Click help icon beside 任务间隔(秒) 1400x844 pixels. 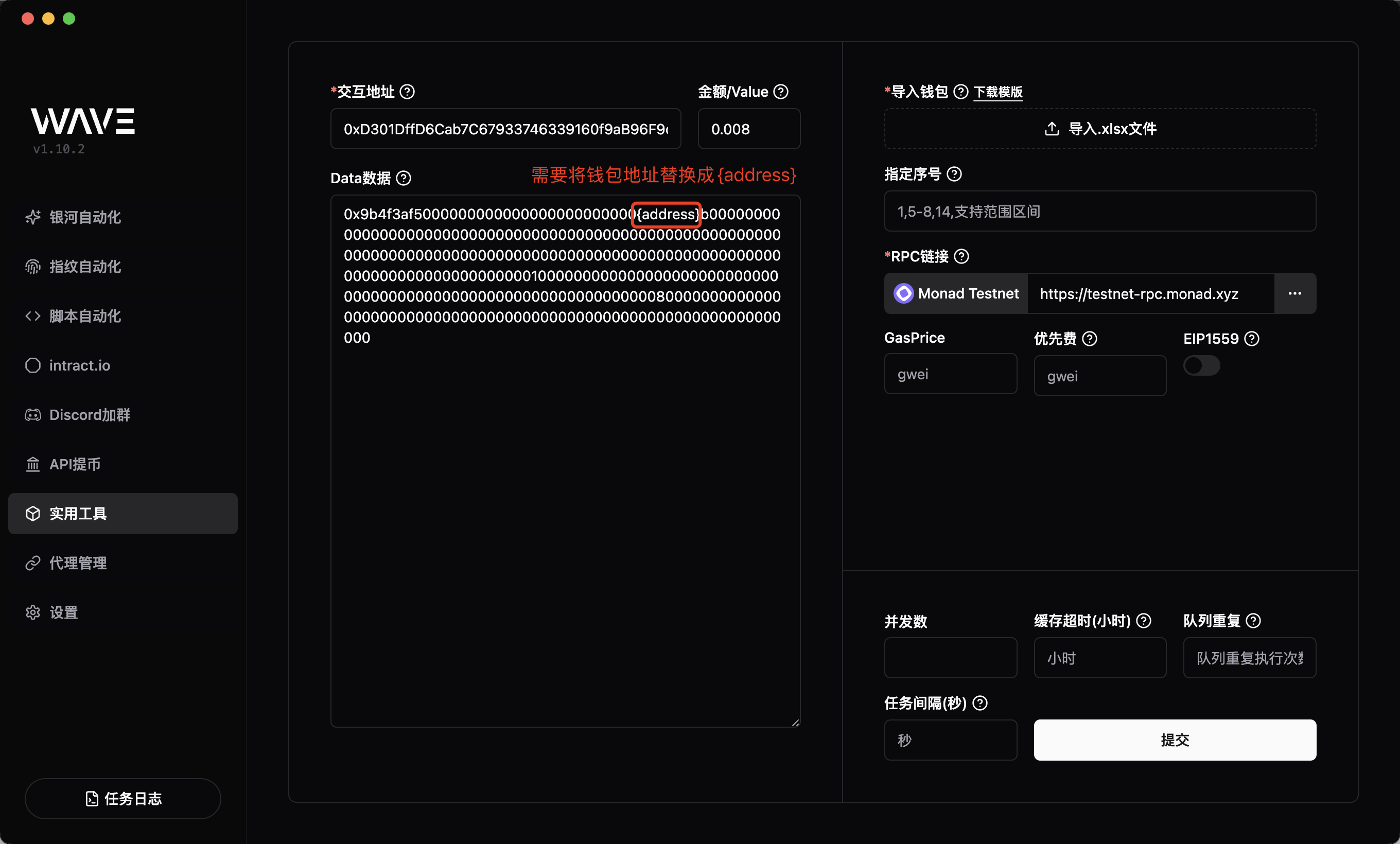click(x=979, y=703)
